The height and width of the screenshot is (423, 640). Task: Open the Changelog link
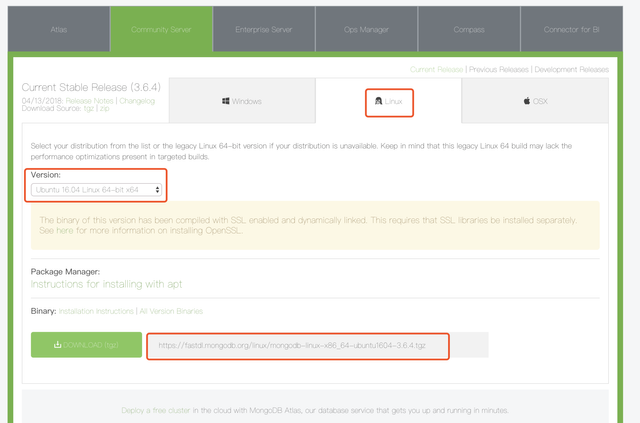click(137, 100)
